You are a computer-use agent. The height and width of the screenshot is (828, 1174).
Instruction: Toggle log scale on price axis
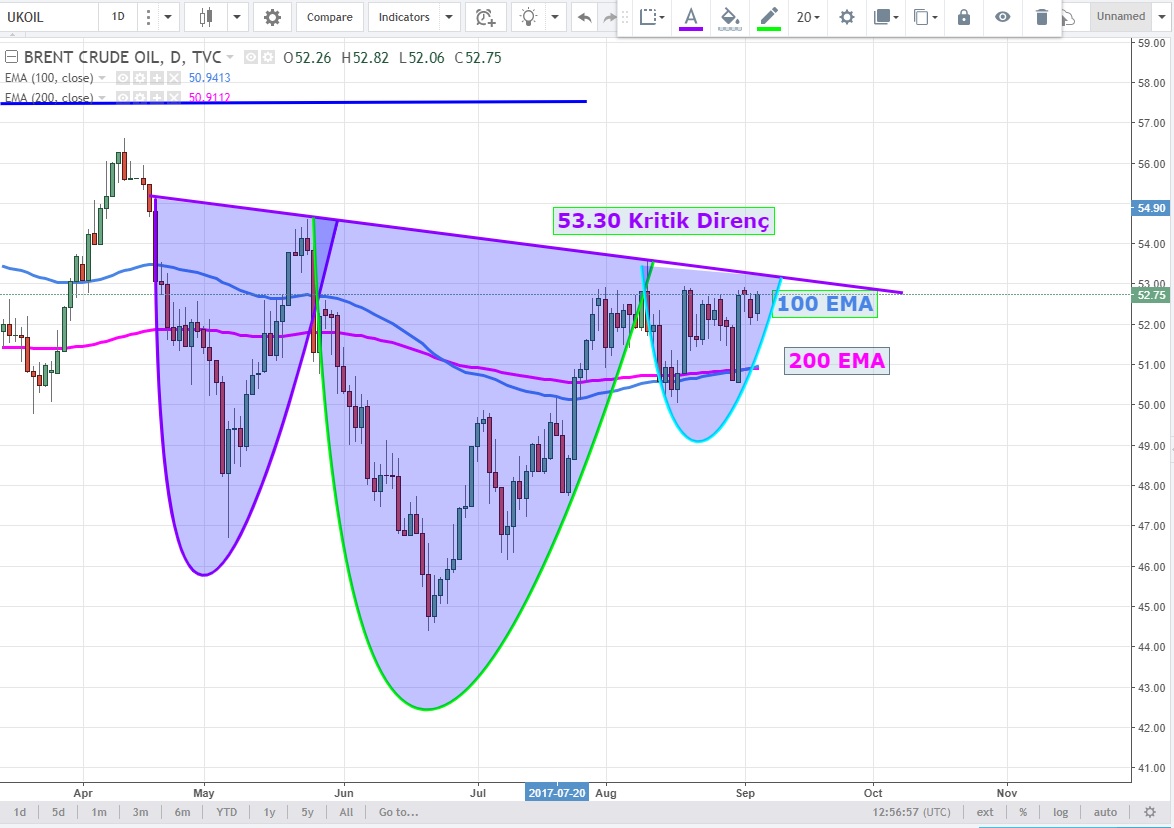[x=1060, y=812]
